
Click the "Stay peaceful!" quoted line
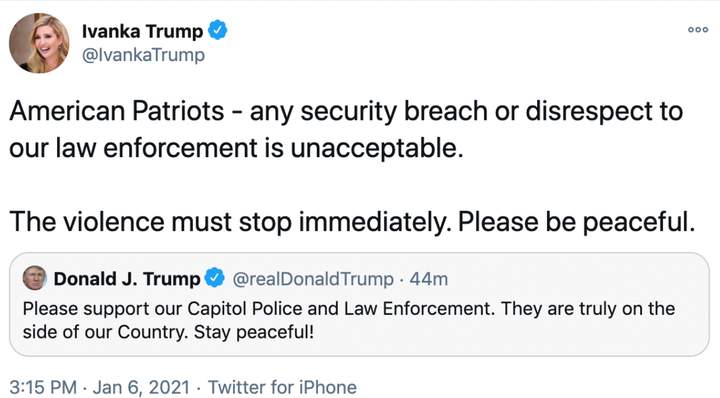coord(254,331)
